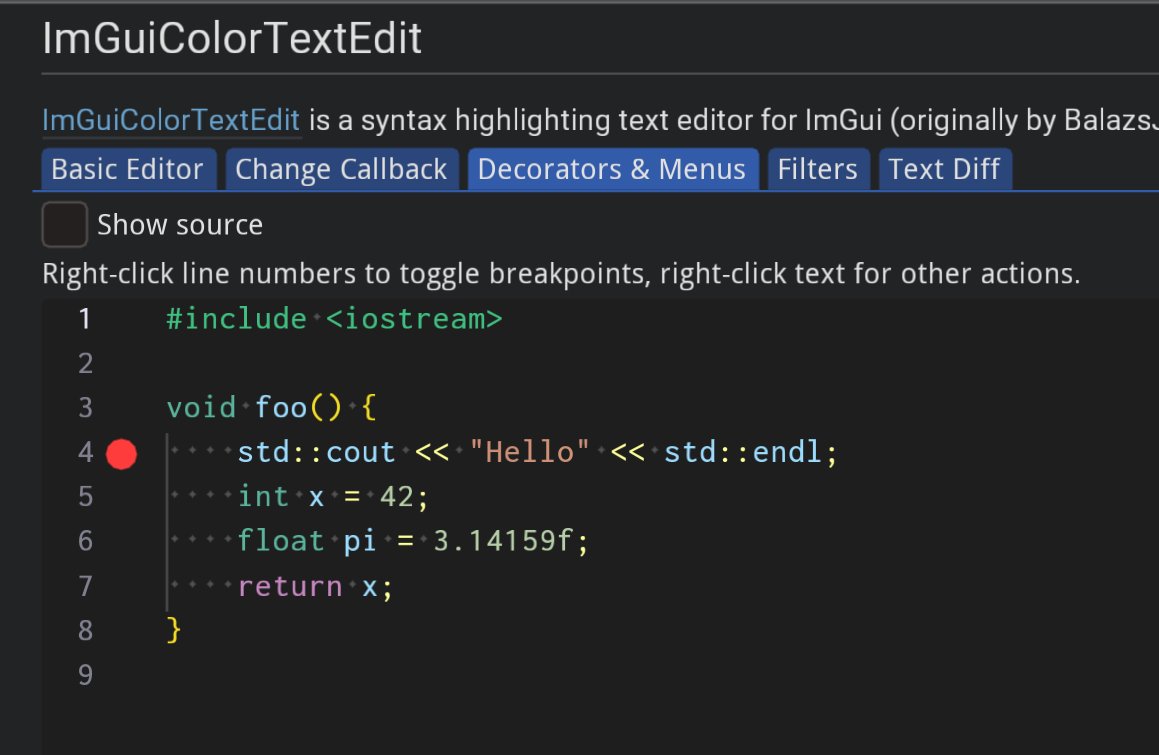Enable the Show source checkbox
The image size is (1159, 755).
click(64, 224)
